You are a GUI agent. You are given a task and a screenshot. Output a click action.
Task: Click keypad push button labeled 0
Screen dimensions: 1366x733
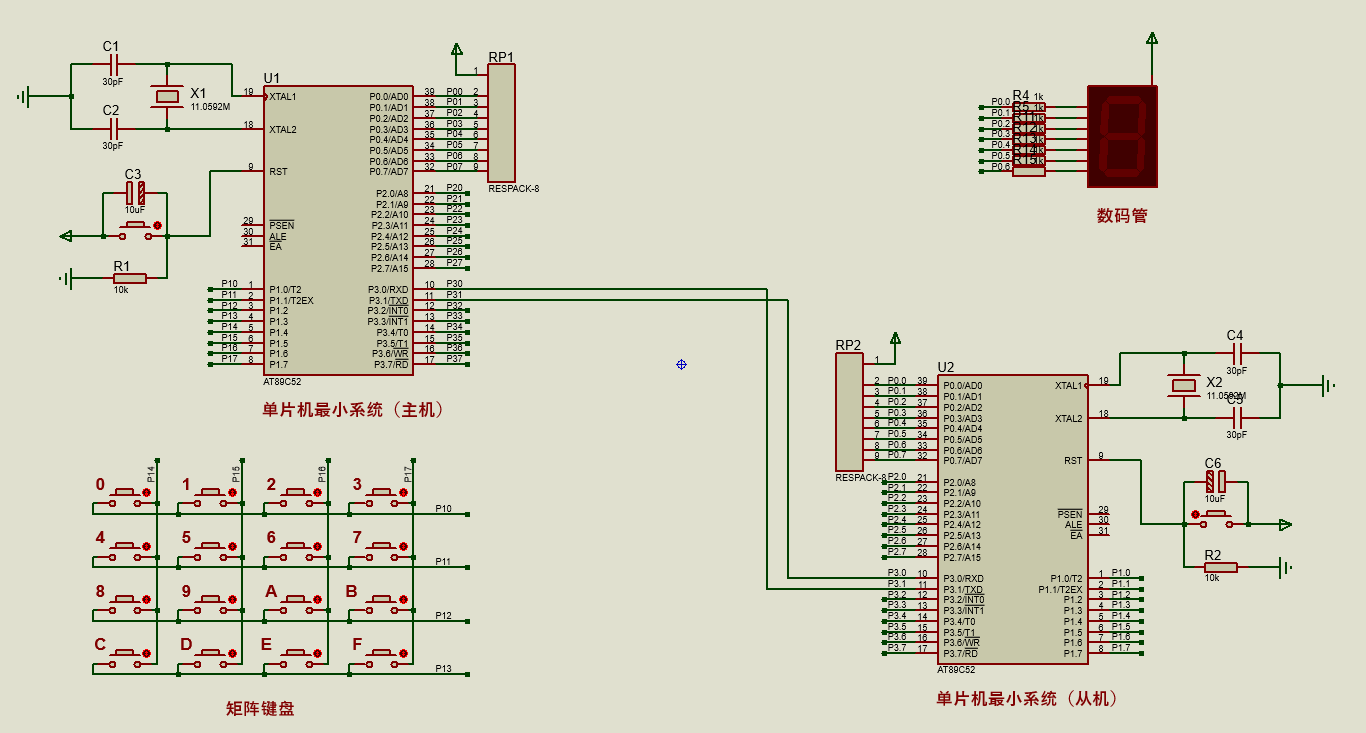pos(128,494)
